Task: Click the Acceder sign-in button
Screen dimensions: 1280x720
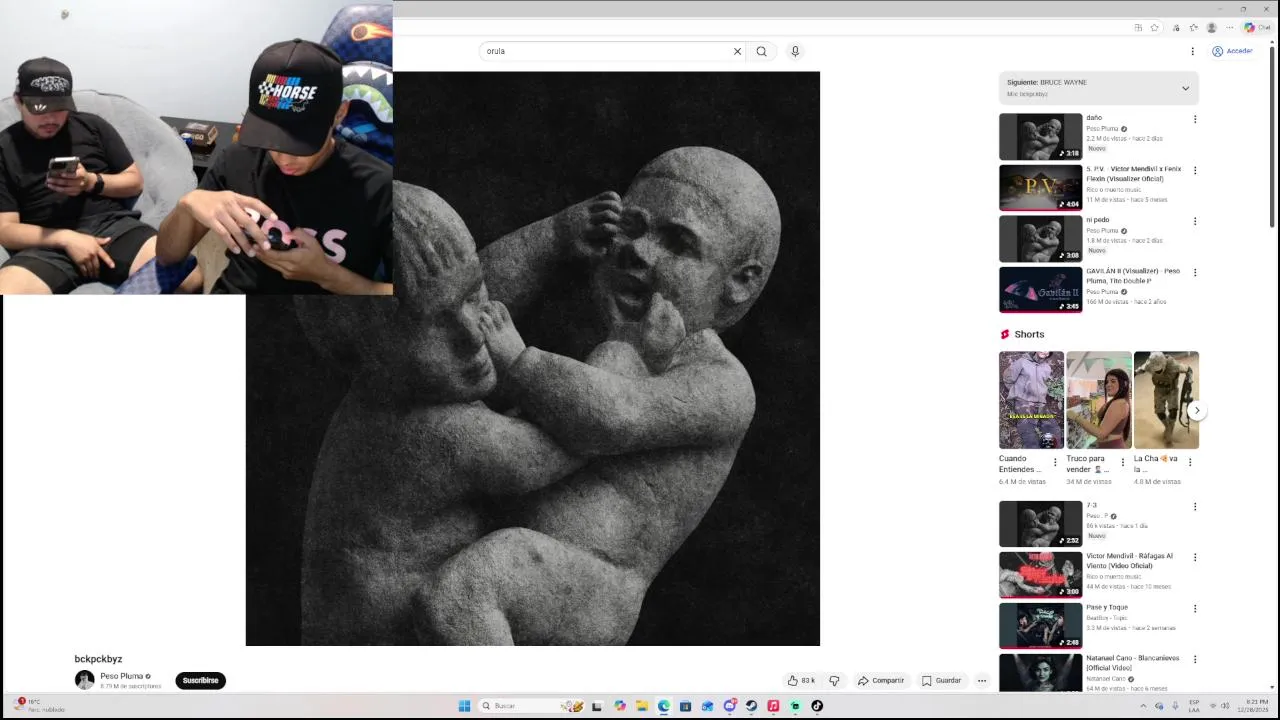Action: [1233, 51]
